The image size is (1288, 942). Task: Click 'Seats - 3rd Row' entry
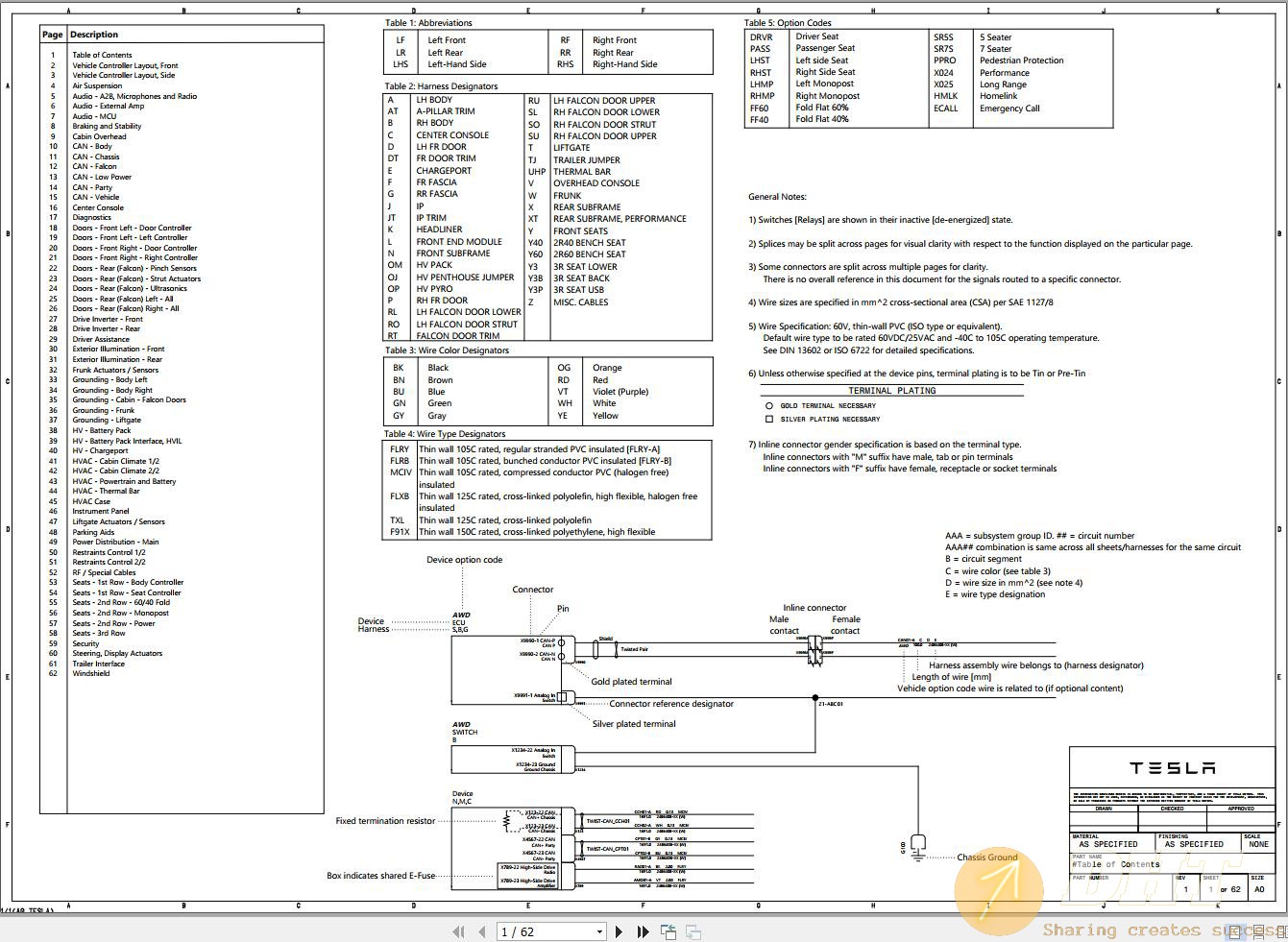tap(99, 633)
